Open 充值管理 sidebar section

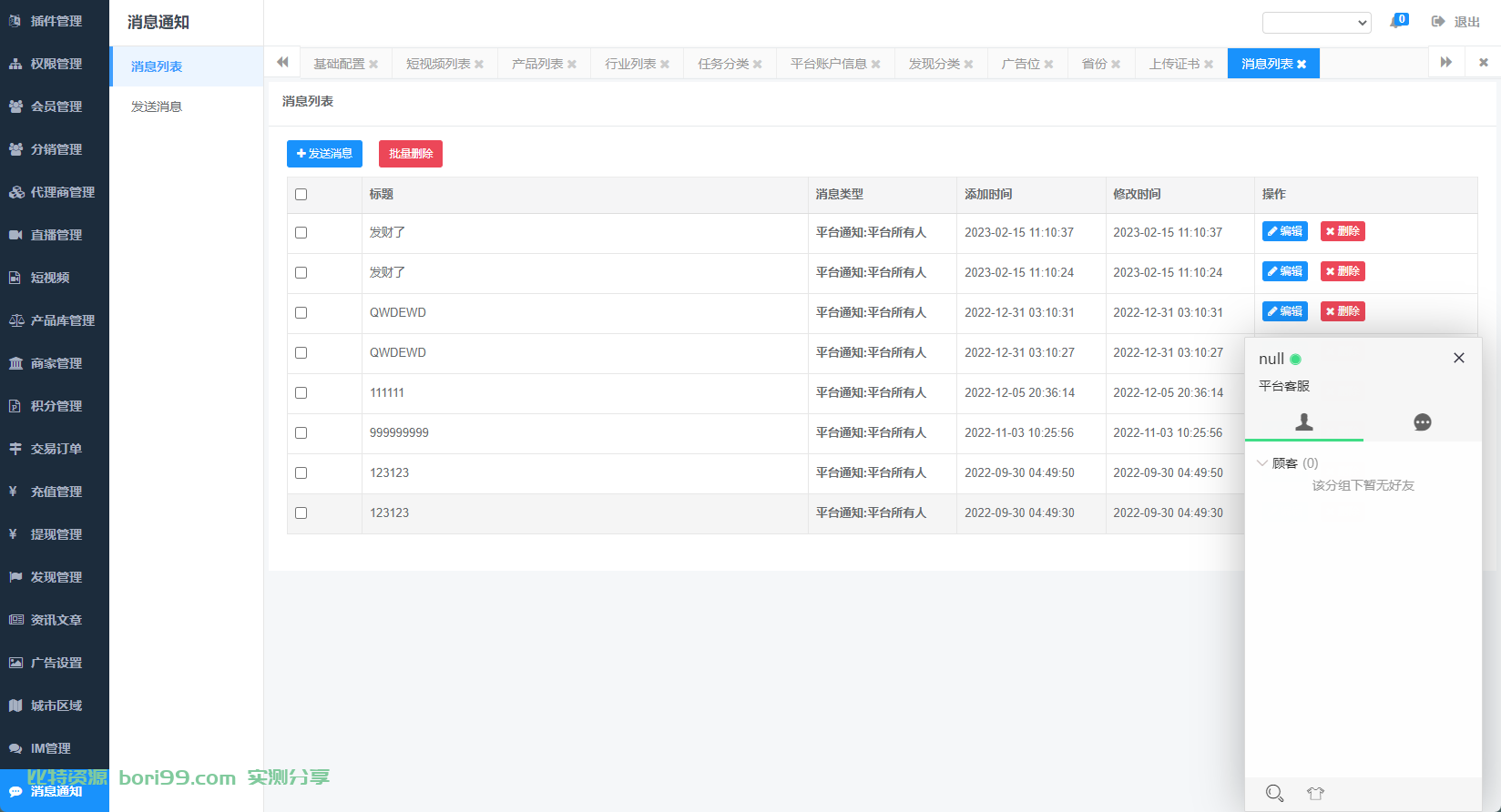coord(55,492)
